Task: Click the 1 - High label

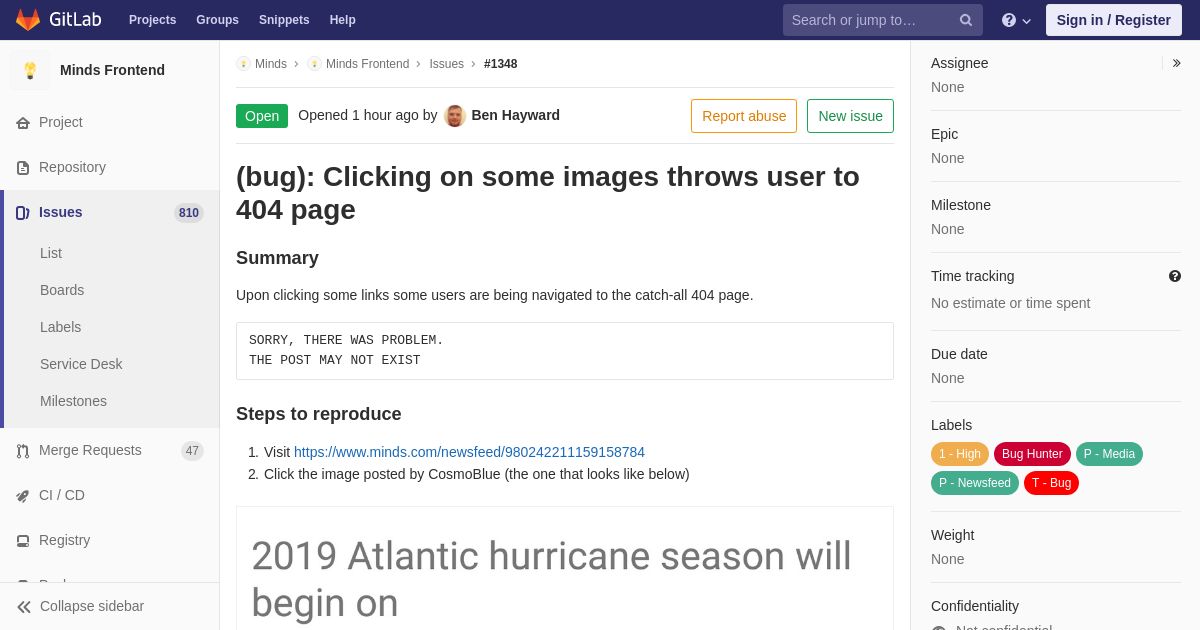Action: tap(960, 454)
